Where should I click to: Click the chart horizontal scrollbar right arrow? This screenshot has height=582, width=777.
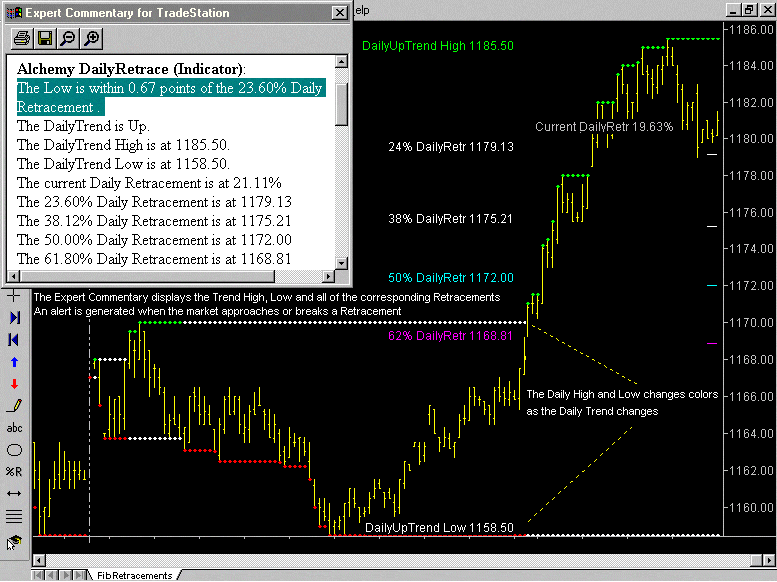(770, 561)
